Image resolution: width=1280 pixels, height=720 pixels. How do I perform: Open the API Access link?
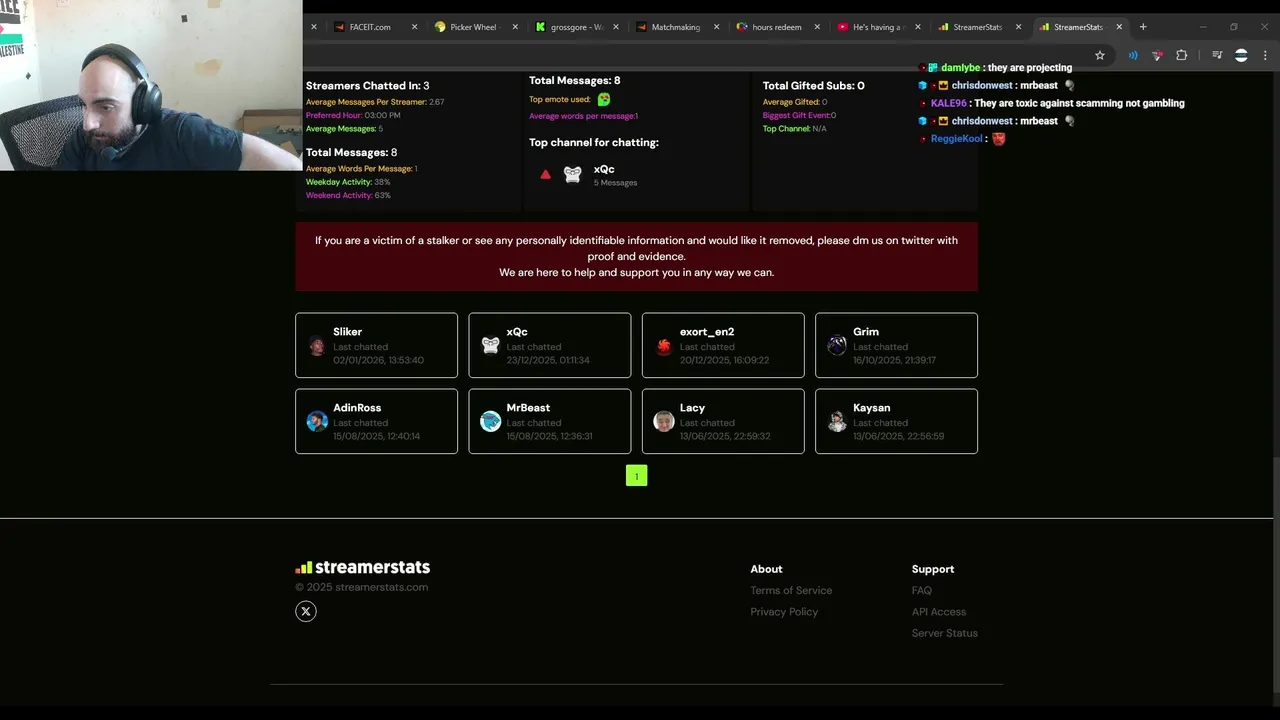(x=938, y=612)
